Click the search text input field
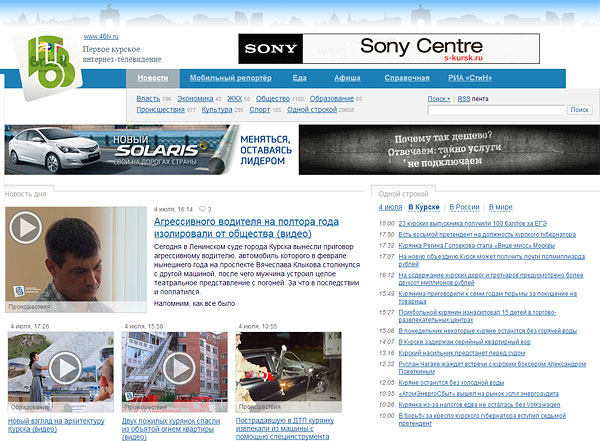600x441 pixels. (495, 110)
